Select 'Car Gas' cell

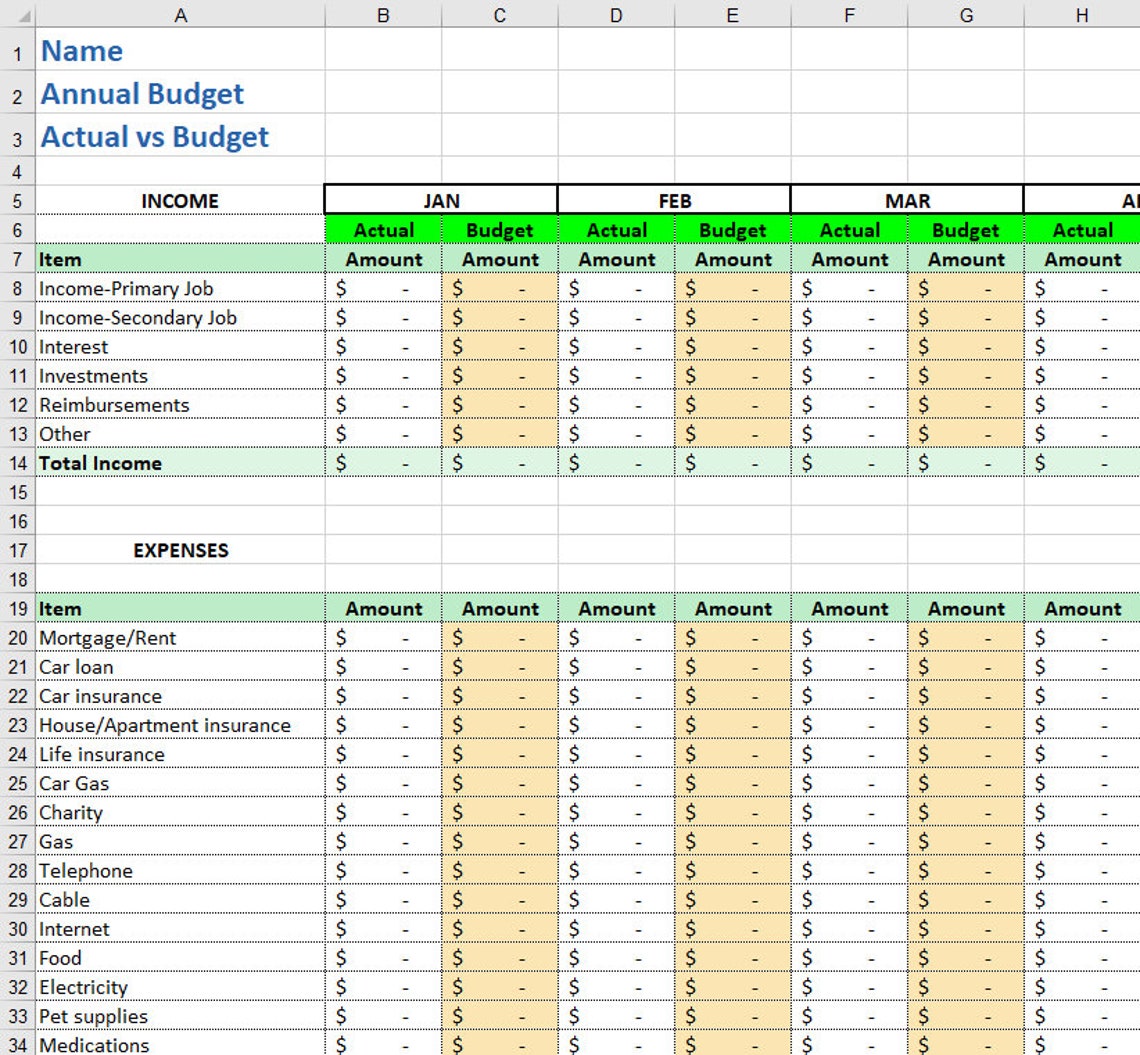coord(180,782)
